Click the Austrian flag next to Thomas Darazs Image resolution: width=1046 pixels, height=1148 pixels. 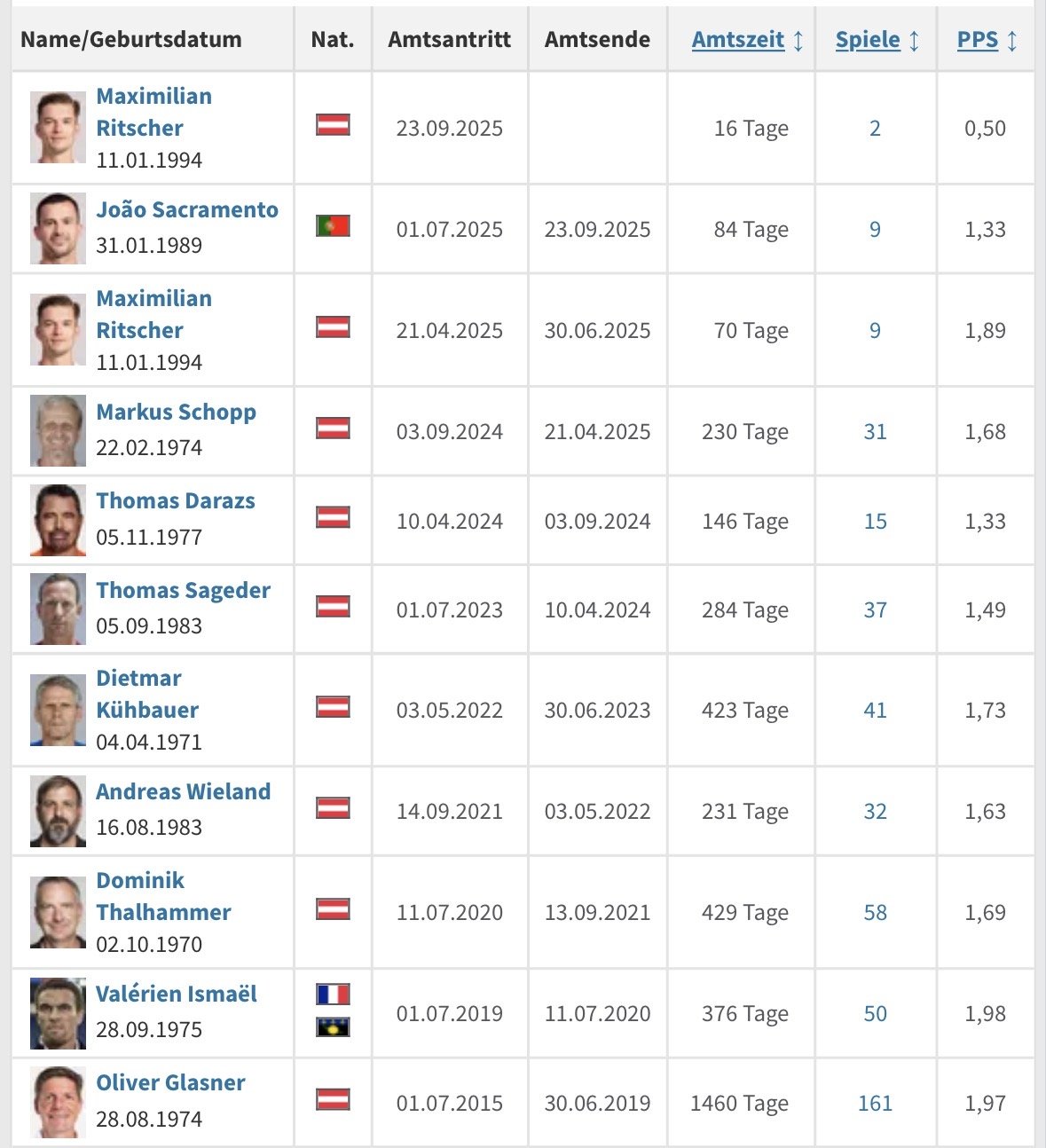(x=333, y=517)
